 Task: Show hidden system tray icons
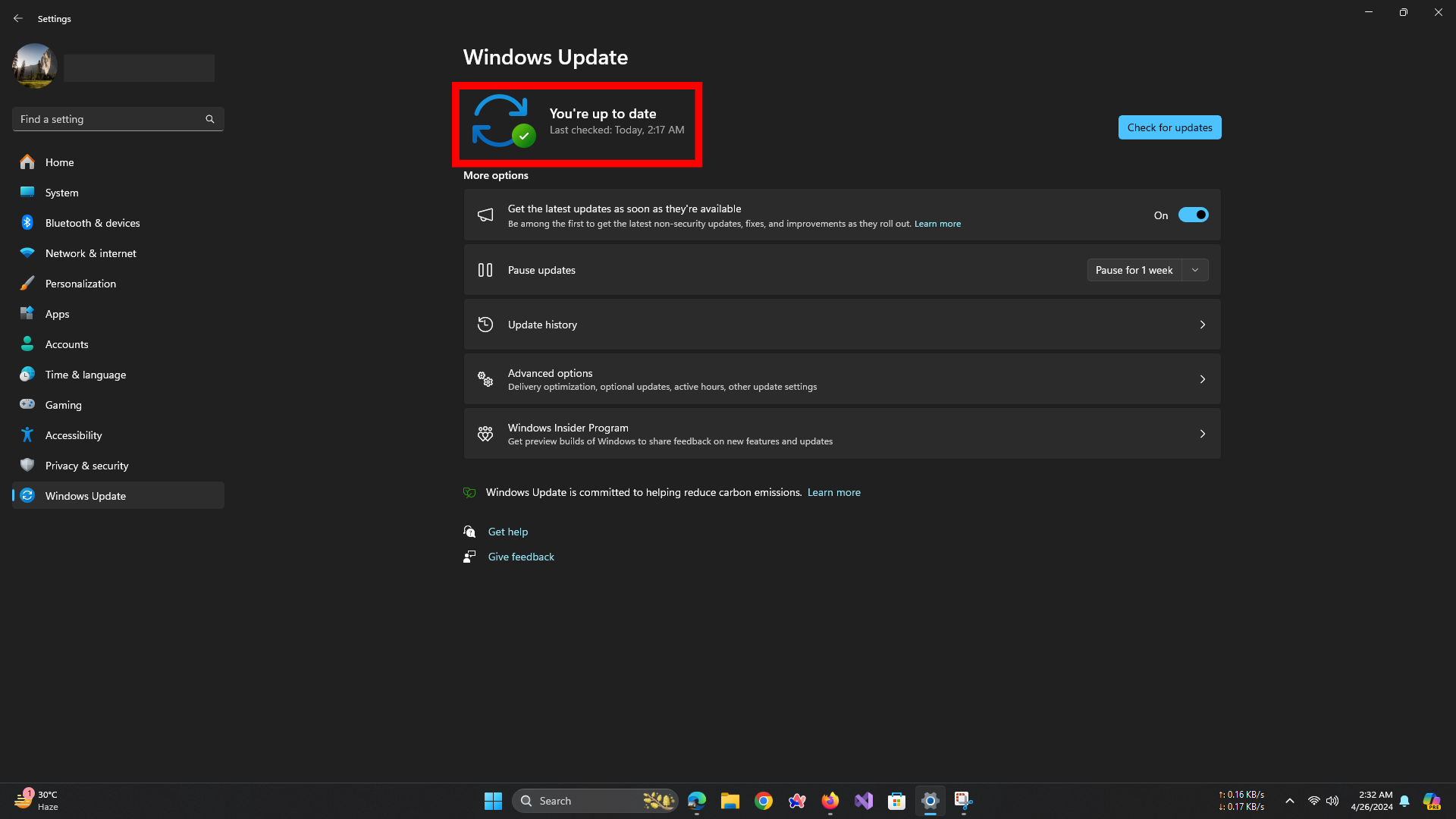tap(1290, 801)
